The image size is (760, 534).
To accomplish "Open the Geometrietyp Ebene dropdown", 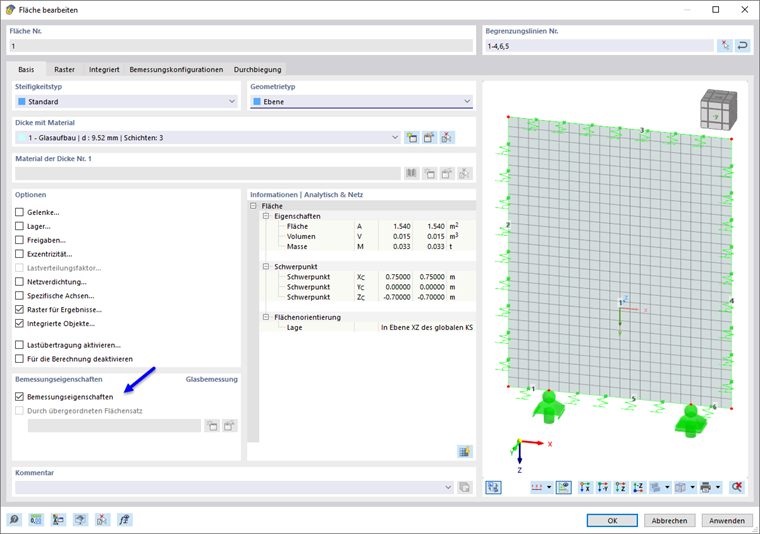I will (x=362, y=101).
